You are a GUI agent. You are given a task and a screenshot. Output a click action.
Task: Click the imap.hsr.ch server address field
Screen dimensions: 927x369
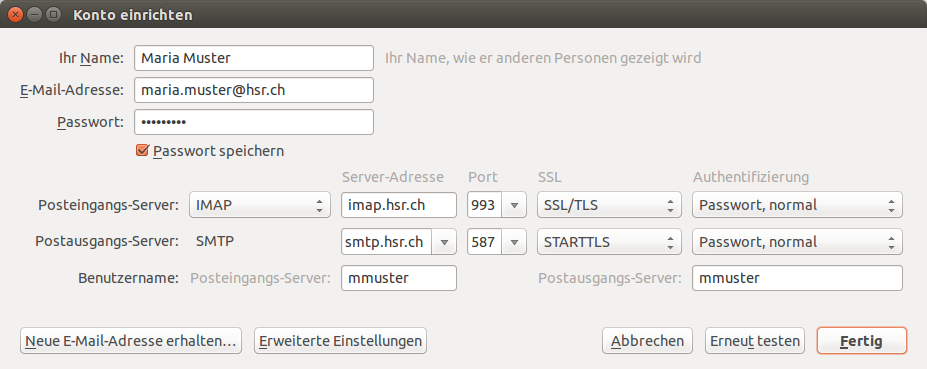tap(398, 205)
